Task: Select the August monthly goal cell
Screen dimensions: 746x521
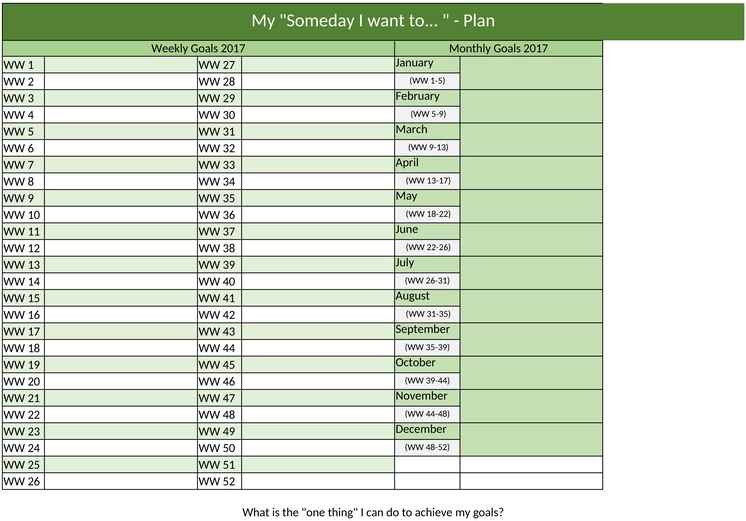Action: point(531,306)
